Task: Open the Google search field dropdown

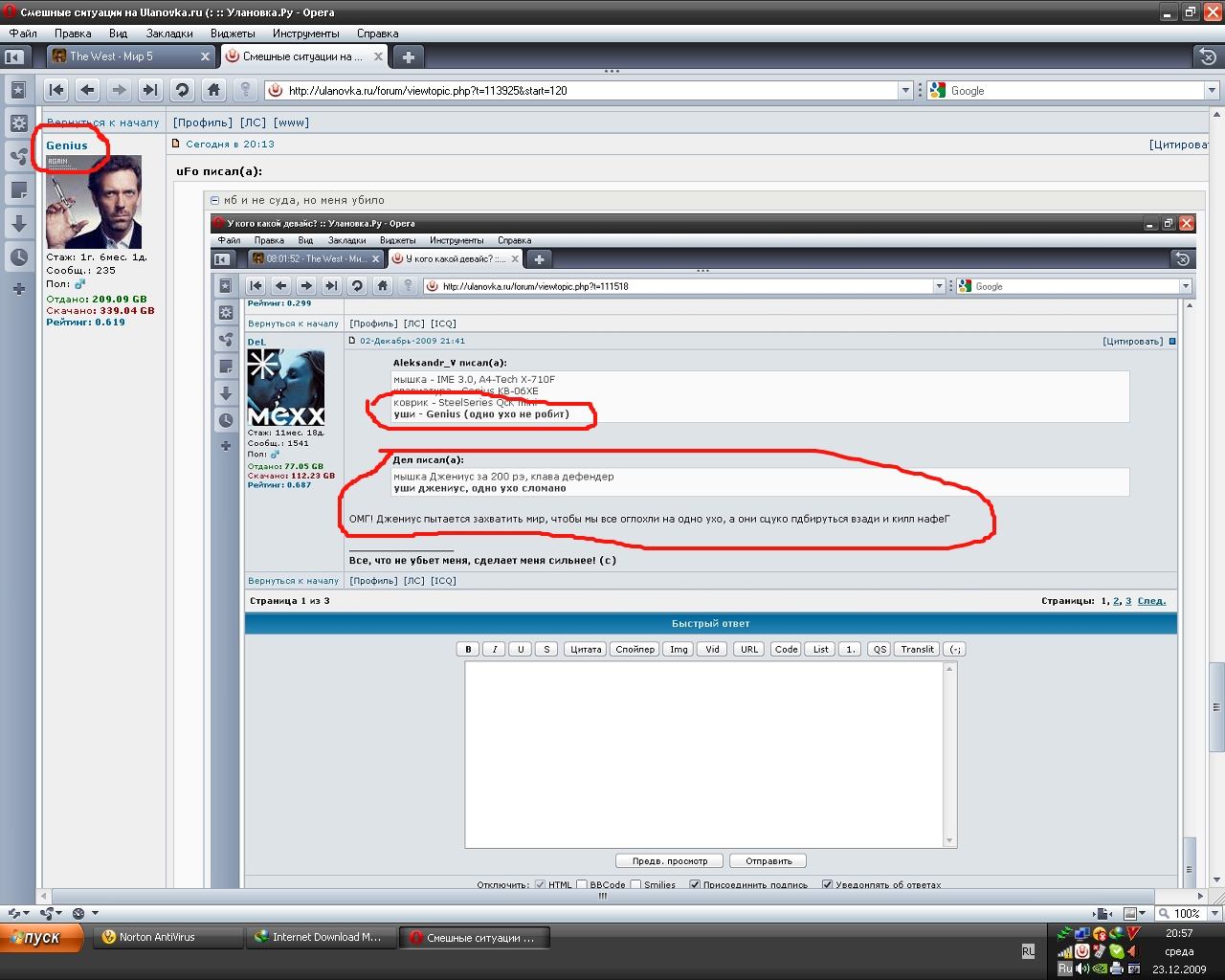Action: 1212,91
